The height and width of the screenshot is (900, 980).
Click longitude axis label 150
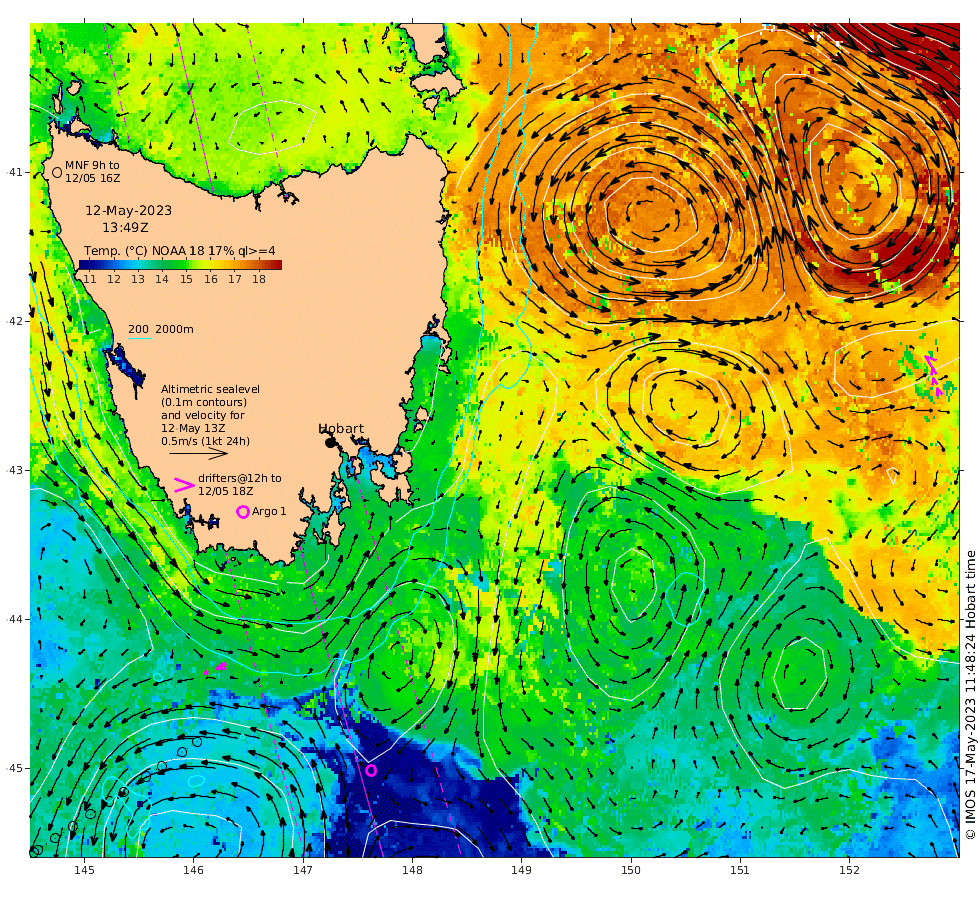pyautogui.click(x=631, y=869)
